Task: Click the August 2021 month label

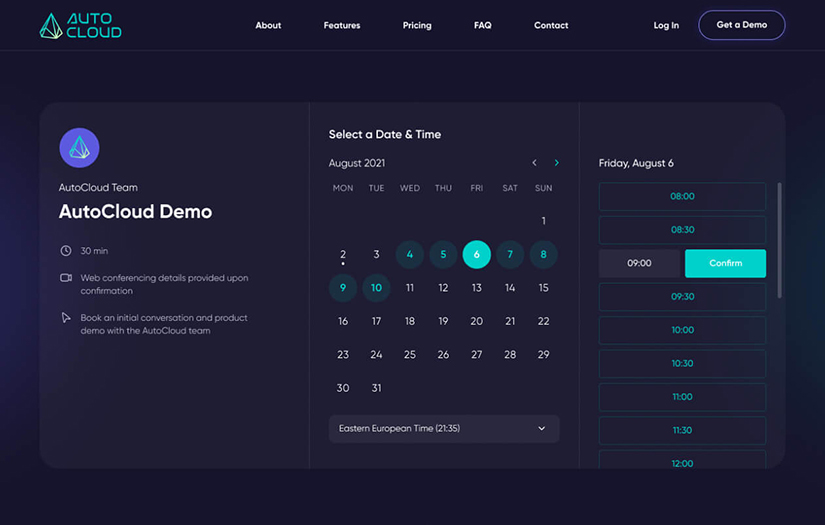Action: pos(357,163)
